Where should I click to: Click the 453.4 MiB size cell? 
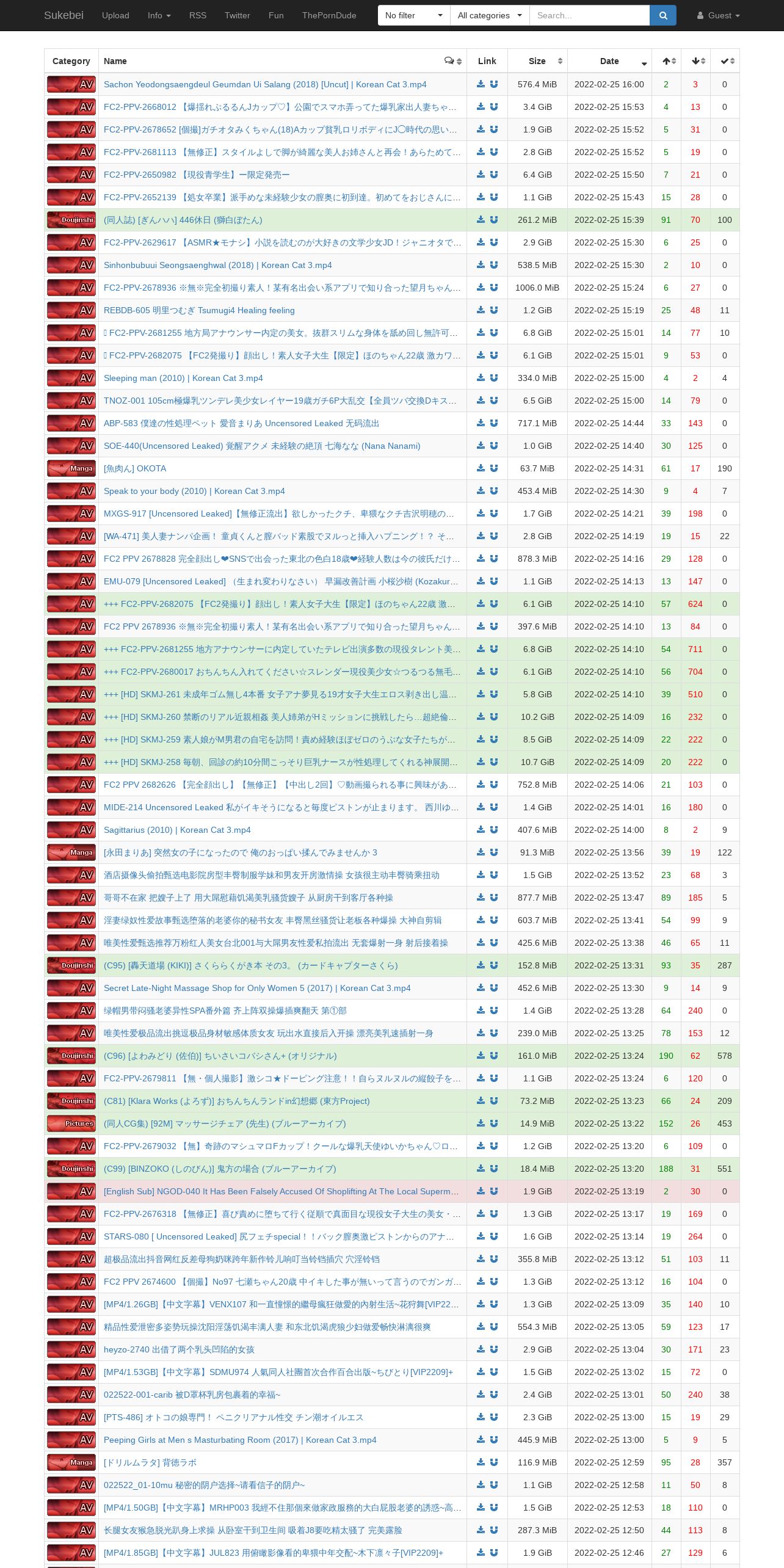[x=537, y=491]
